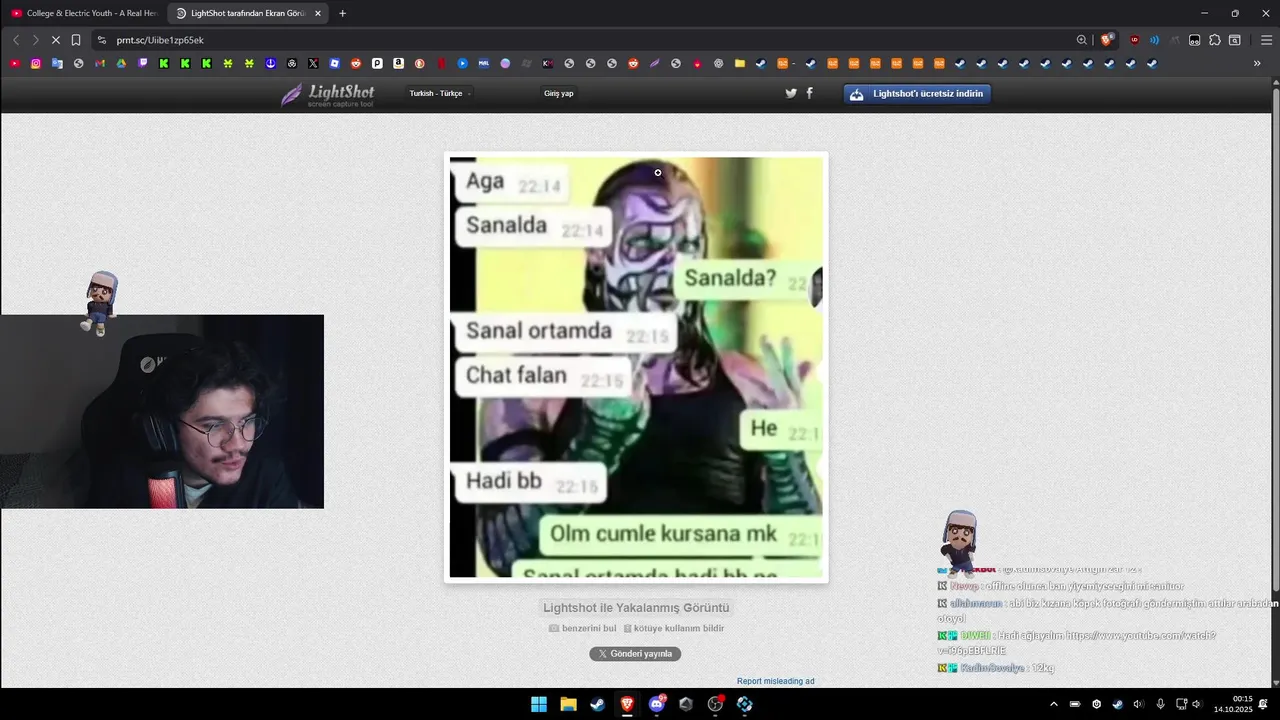
Task: Open a new browser tab
Action: click(342, 13)
